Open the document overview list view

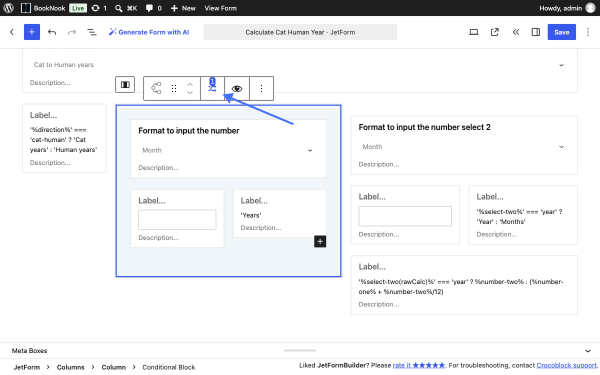pyautogui.click(x=92, y=32)
